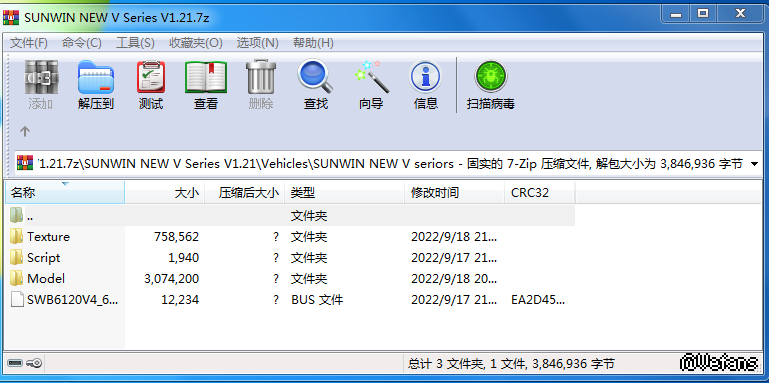Go up one folder with arrow

coord(25,131)
